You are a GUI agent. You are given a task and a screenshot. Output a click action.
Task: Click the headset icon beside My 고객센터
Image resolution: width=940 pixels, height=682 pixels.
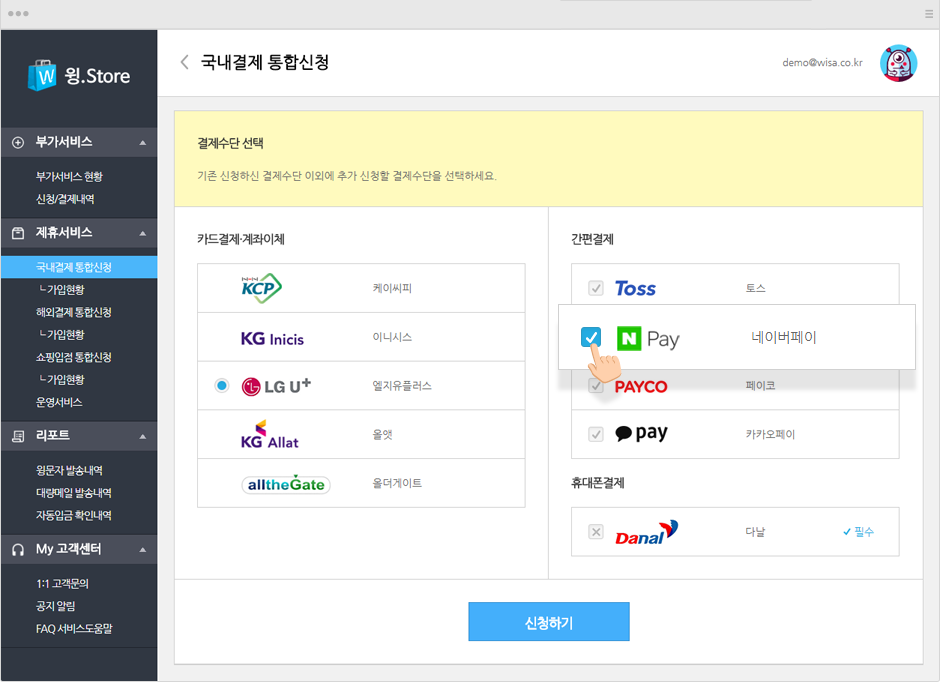point(18,550)
